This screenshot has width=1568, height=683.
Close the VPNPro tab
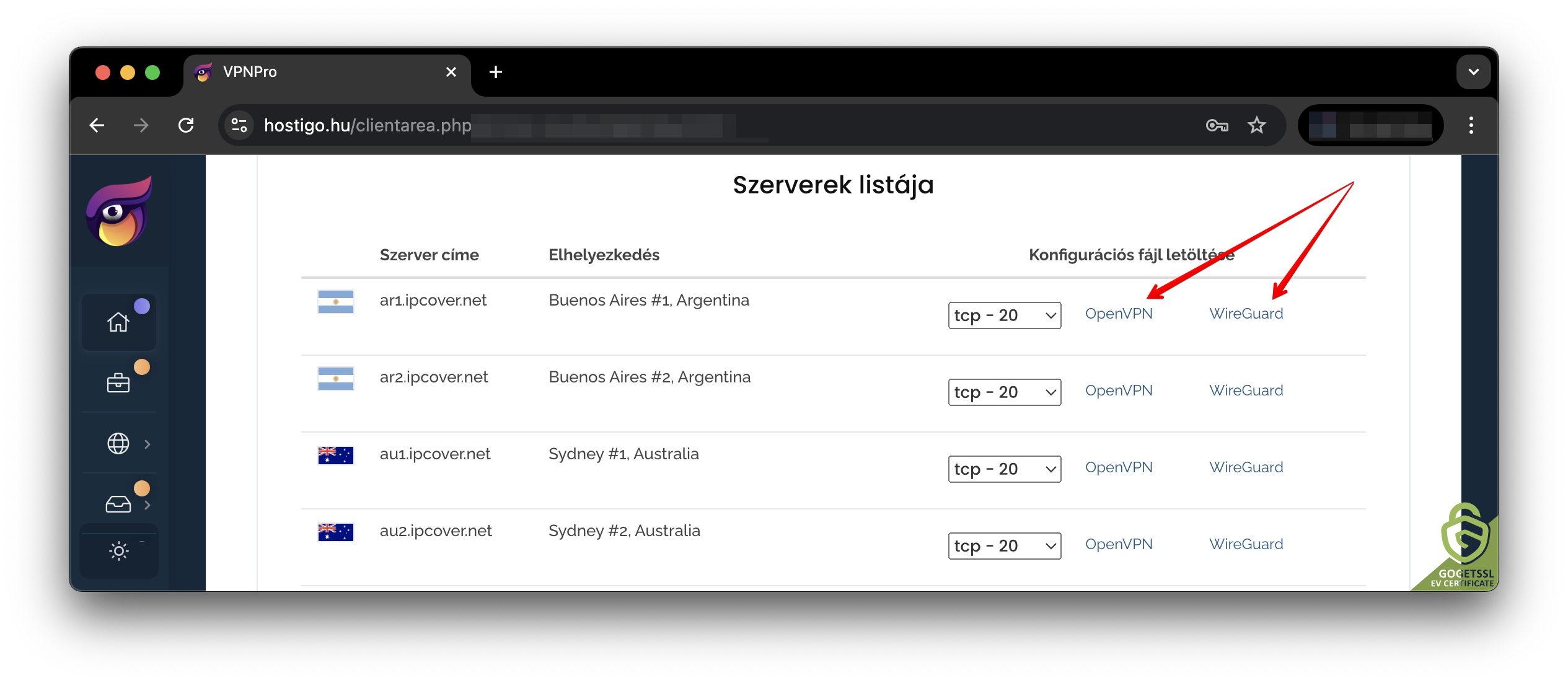(451, 72)
